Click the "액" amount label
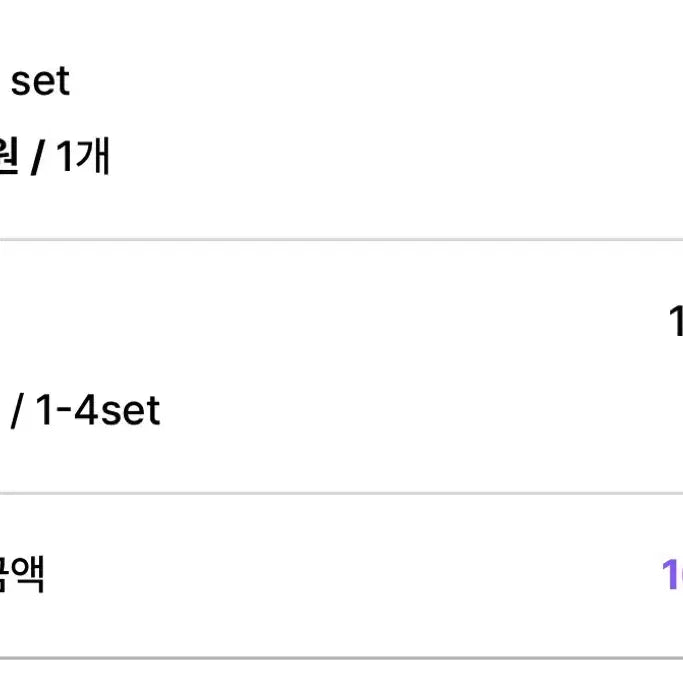 coord(29,574)
